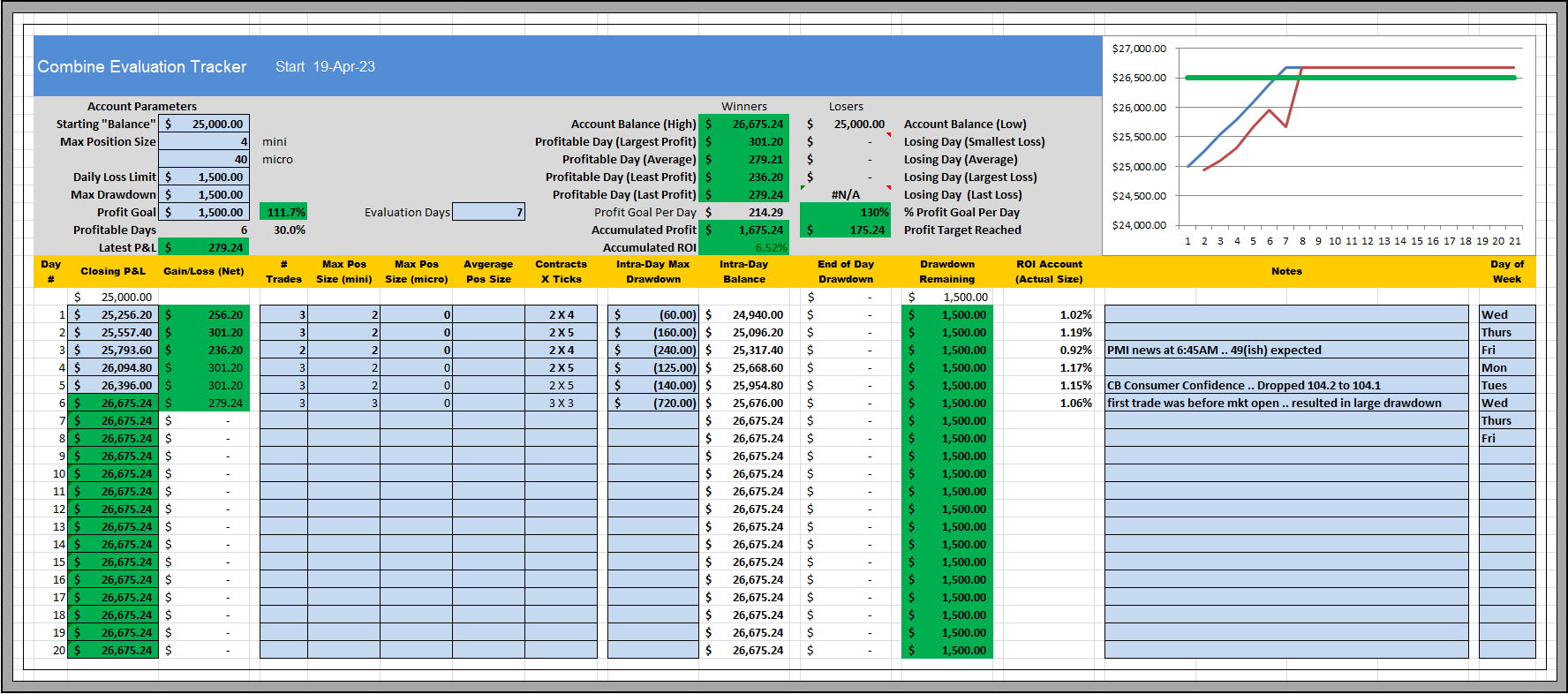Select the Notes column header
Viewport: 1568px width, 694px height.
click(x=1286, y=271)
